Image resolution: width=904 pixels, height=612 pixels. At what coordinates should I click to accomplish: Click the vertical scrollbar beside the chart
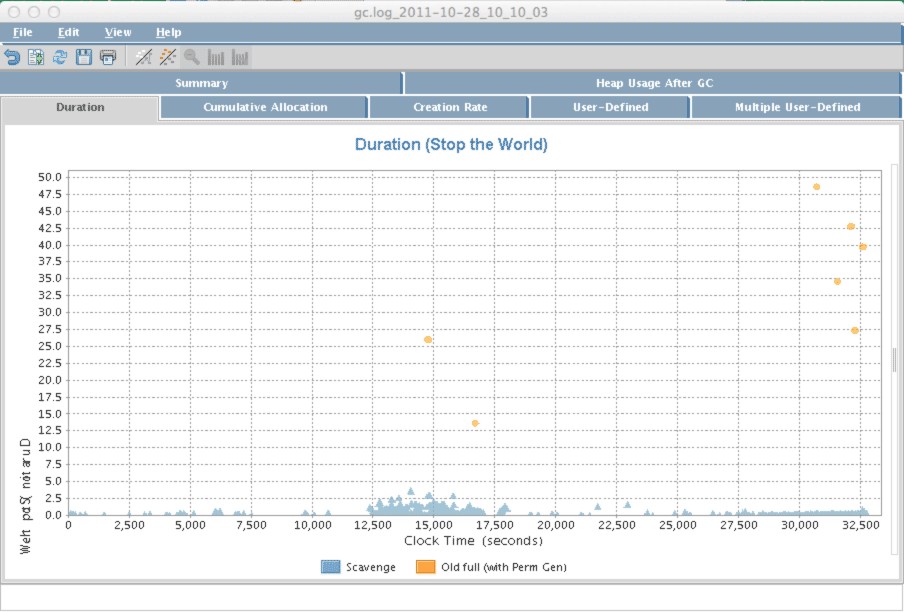coord(895,360)
